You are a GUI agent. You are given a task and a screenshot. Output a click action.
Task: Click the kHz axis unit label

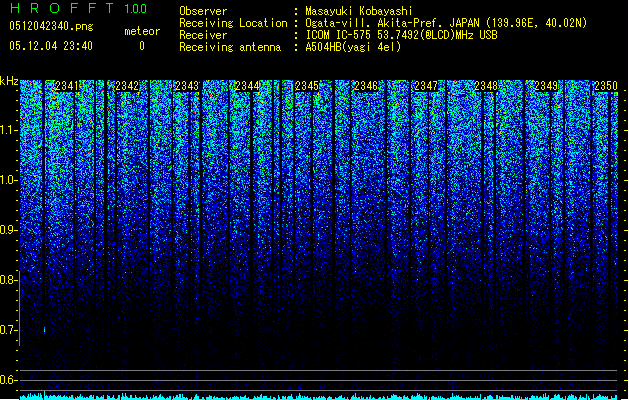9,81
